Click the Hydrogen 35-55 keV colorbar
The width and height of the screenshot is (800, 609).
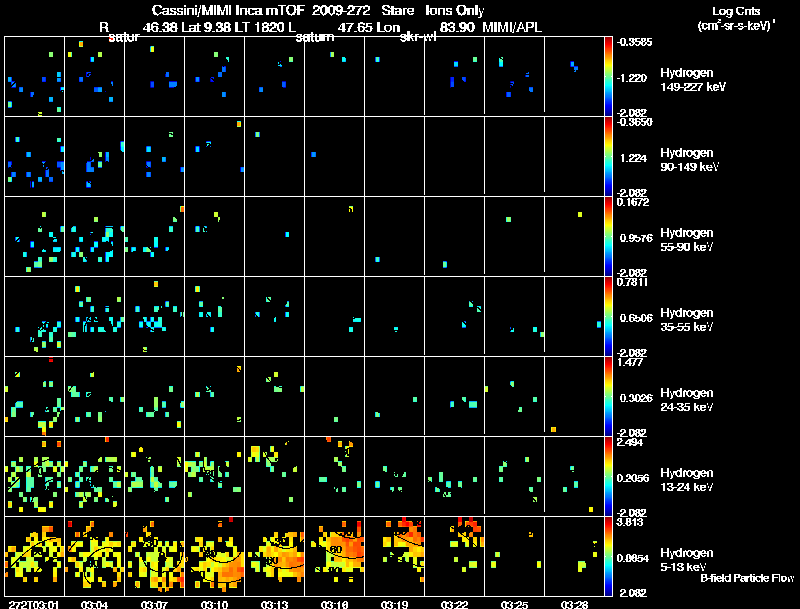point(608,316)
